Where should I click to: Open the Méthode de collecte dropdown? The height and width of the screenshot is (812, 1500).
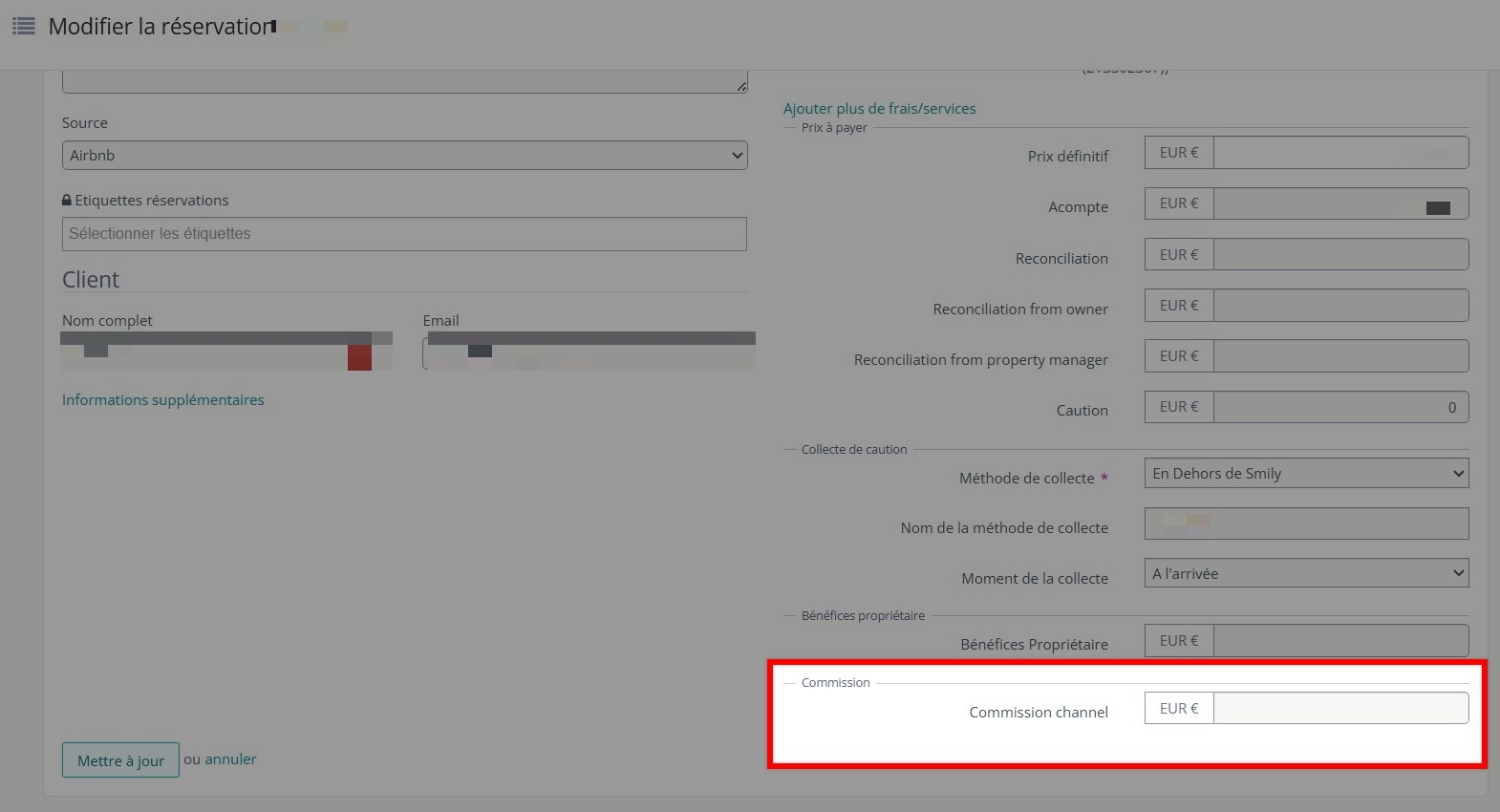1306,474
